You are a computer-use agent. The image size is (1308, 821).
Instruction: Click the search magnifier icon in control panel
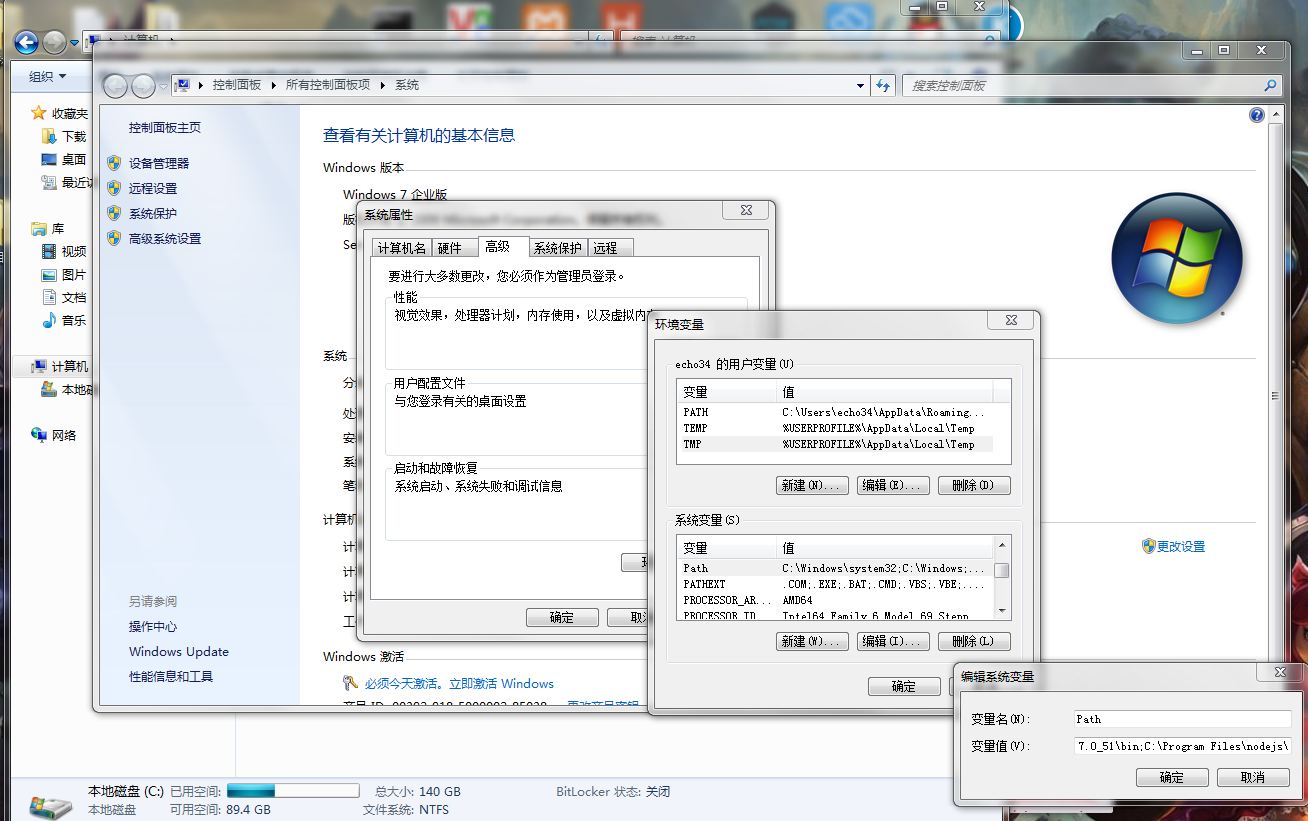coord(1270,86)
